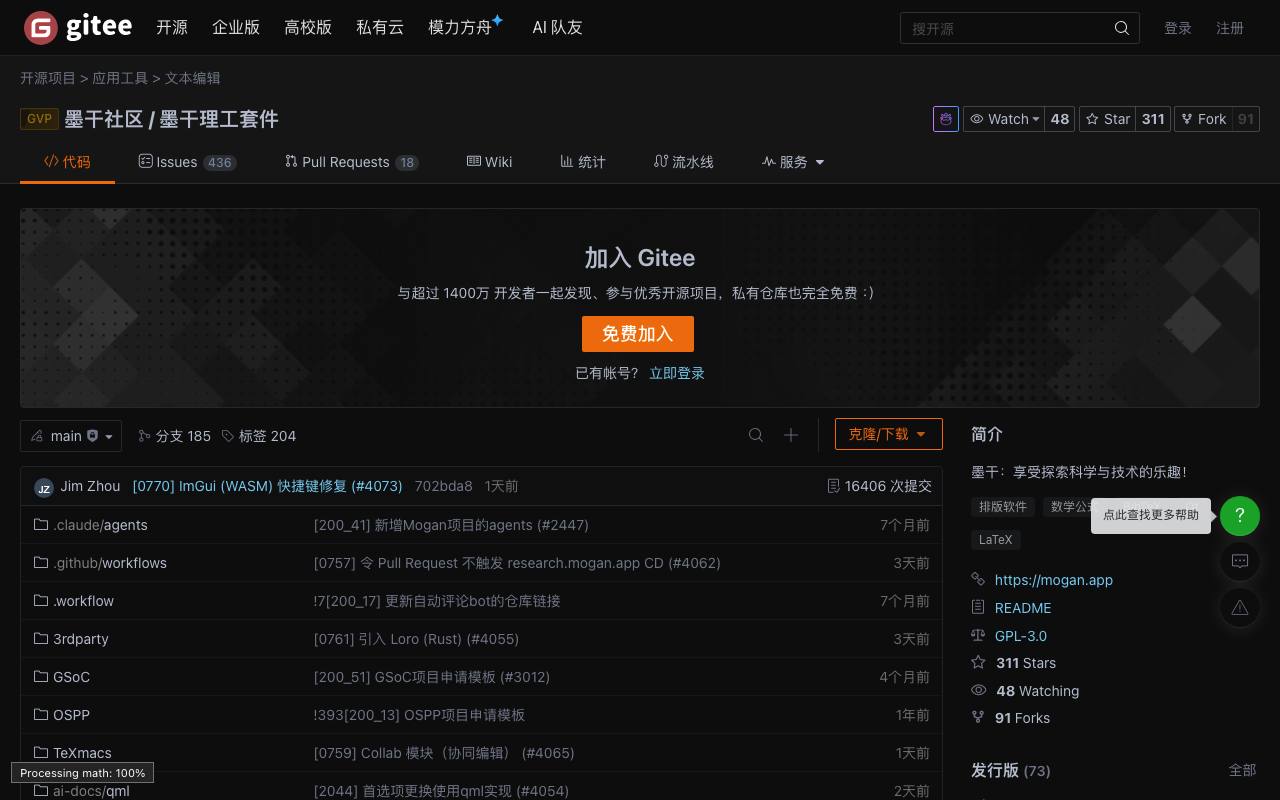The width and height of the screenshot is (1280, 800).
Task: Open the 分支 185 branches link
Action: tap(174, 436)
